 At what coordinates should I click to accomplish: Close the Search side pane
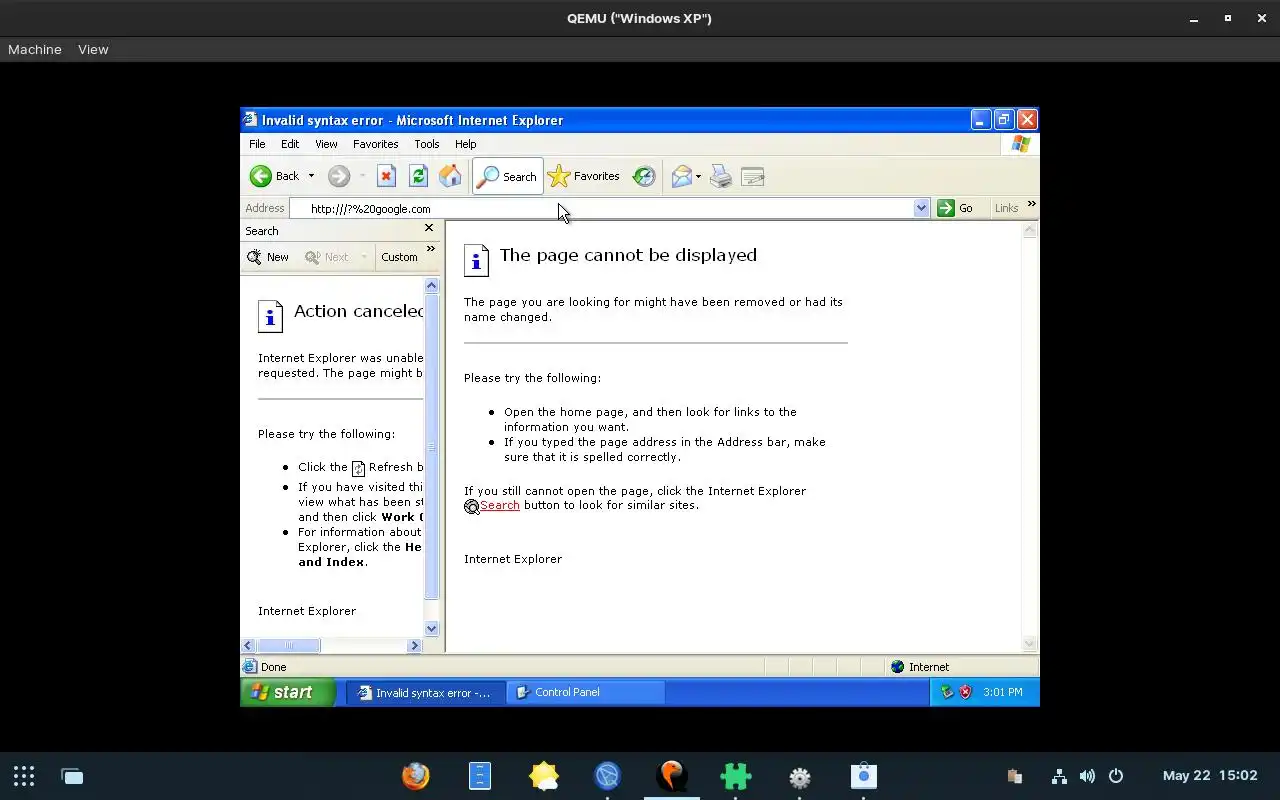point(429,229)
